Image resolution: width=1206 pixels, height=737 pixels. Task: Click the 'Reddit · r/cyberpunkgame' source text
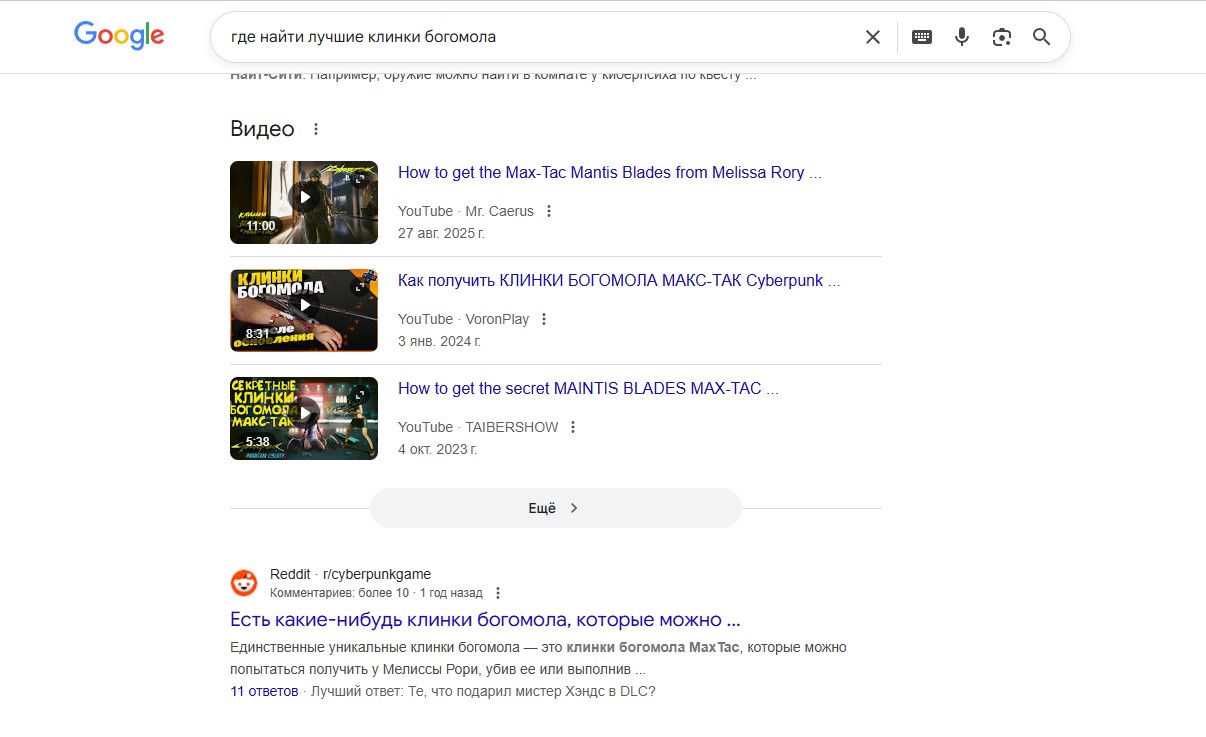tap(350, 574)
